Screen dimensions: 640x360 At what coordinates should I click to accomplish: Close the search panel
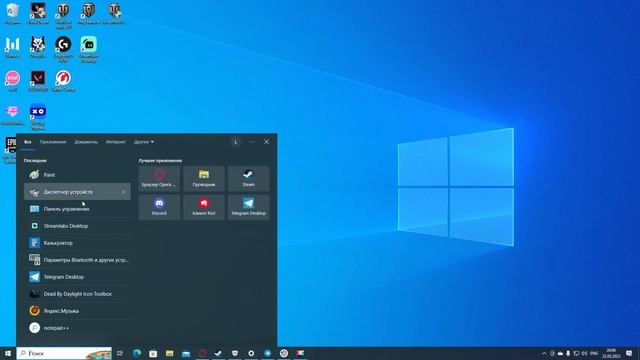tap(267, 142)
